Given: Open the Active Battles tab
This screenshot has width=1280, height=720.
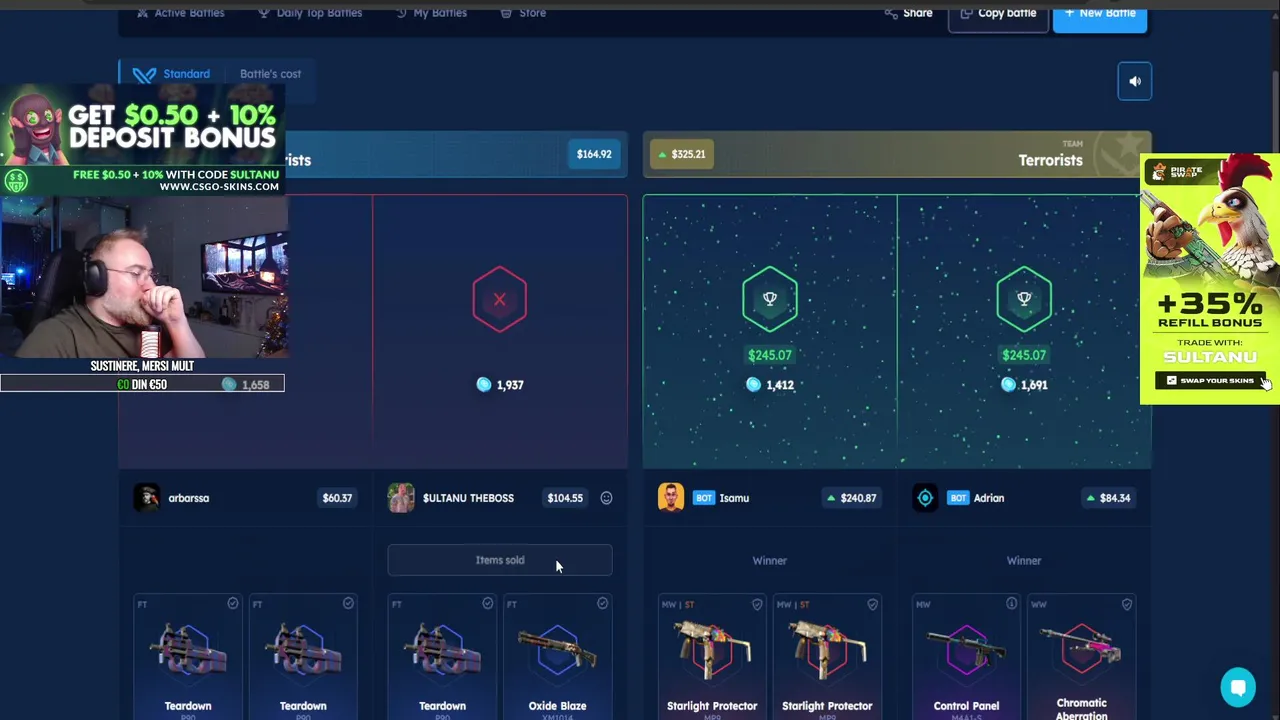Looking at the screenshot, I should point(181,12).
